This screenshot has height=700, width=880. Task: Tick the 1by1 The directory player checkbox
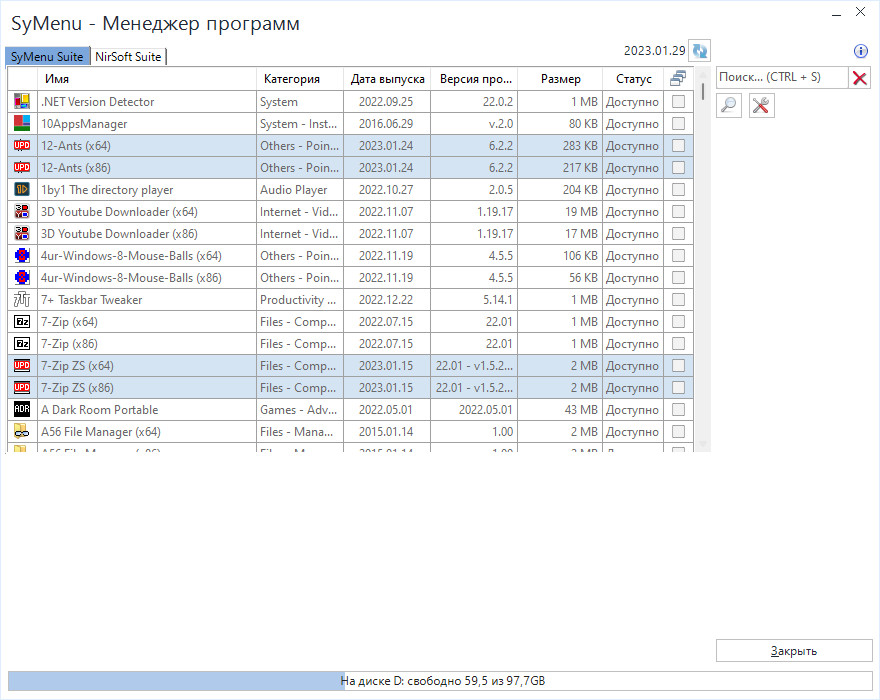679,190
